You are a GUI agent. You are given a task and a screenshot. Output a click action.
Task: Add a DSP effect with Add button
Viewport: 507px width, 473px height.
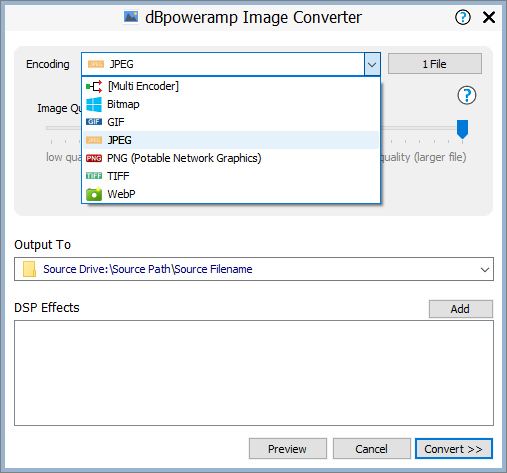(460, 309)
